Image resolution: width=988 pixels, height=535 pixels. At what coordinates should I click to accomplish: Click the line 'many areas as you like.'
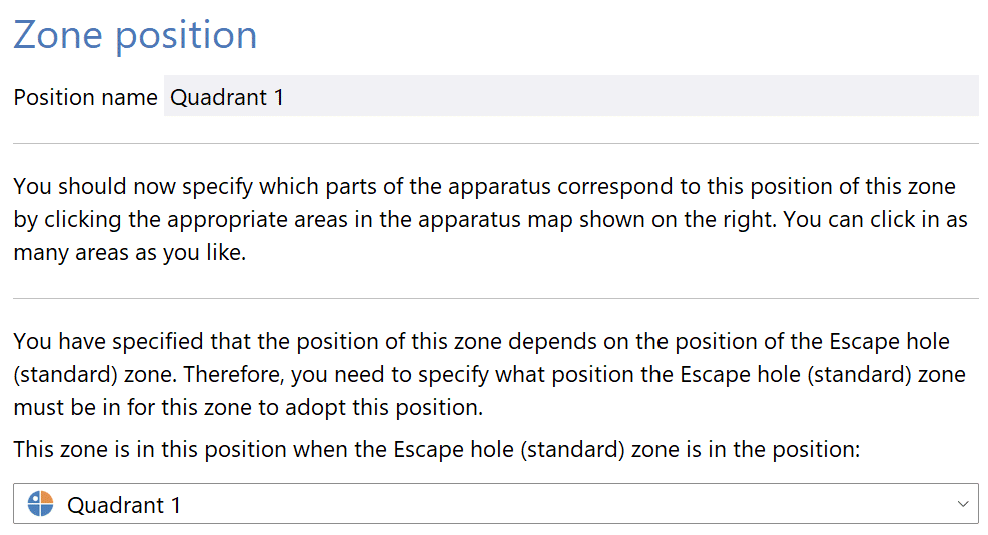coord(130,253)
